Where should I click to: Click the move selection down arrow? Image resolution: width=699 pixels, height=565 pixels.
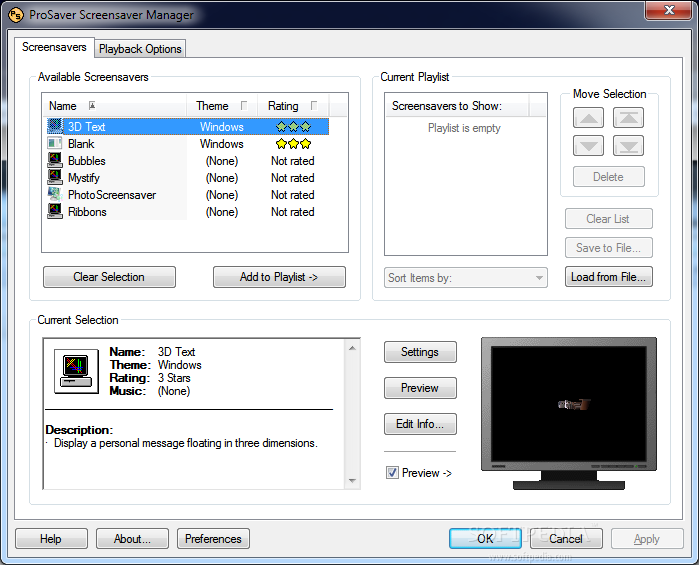(588, 146)
